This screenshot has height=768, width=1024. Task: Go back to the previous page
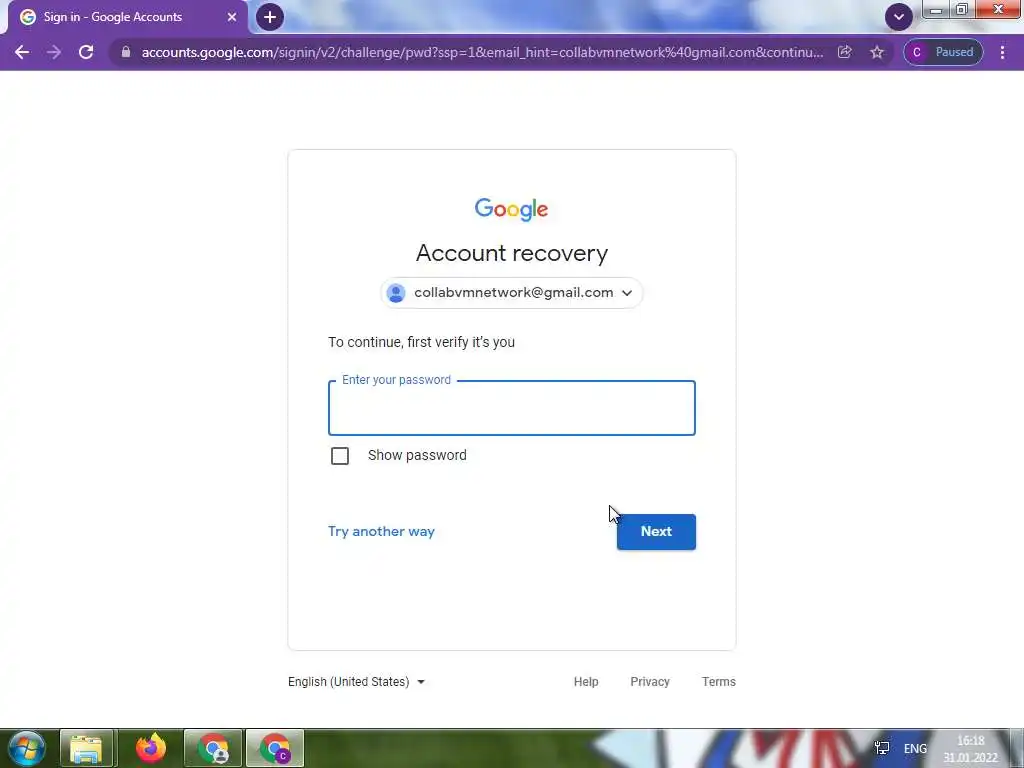click(x=22, y=52)
